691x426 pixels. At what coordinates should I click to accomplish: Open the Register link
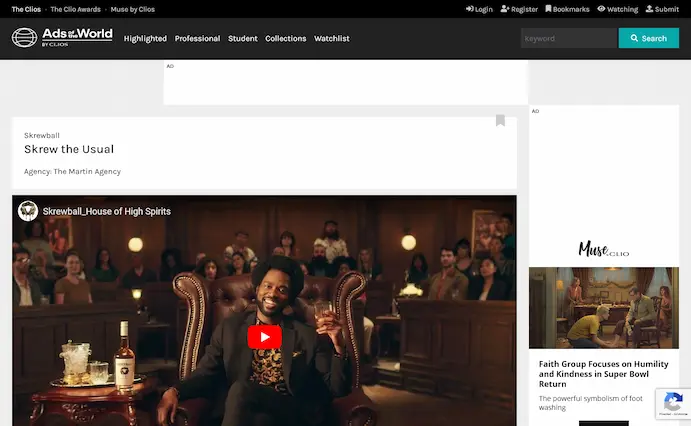click(x=519, y=9)
